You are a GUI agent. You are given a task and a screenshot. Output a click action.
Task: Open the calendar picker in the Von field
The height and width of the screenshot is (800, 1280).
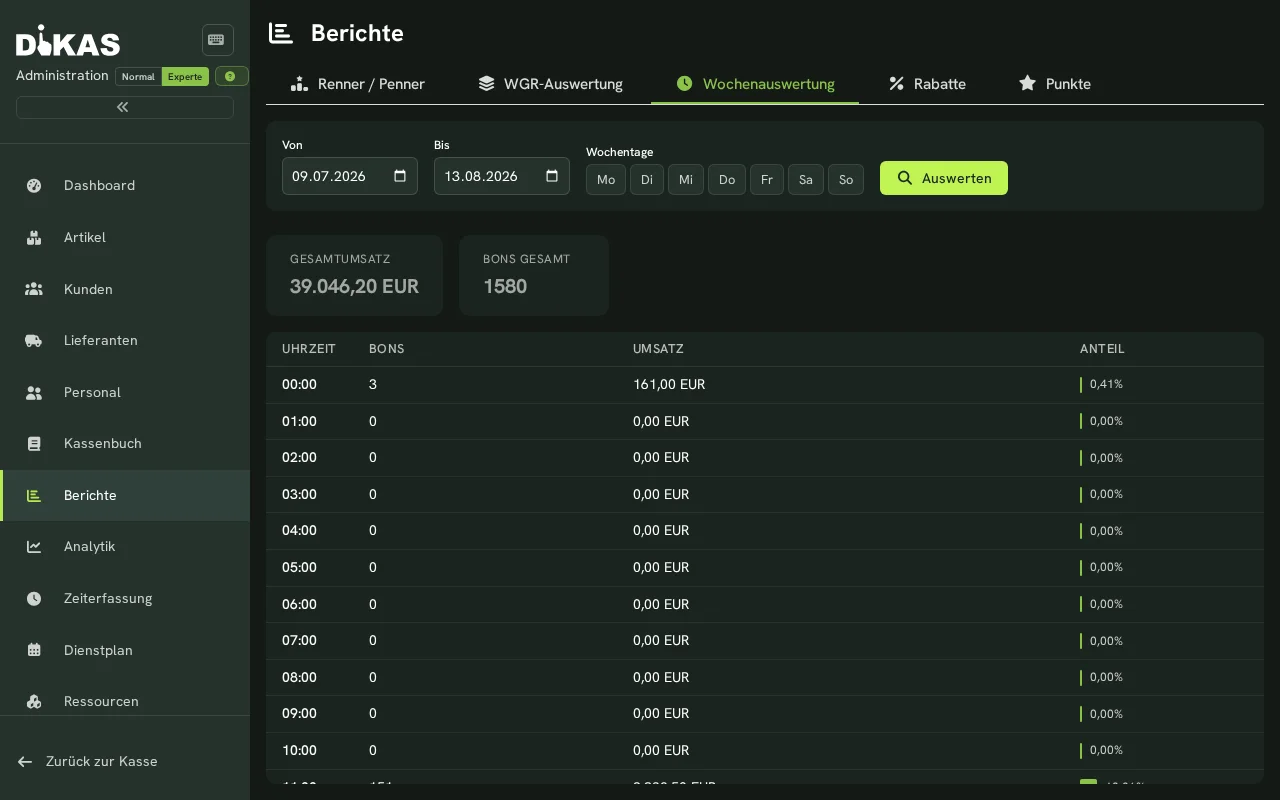point(400,176)
